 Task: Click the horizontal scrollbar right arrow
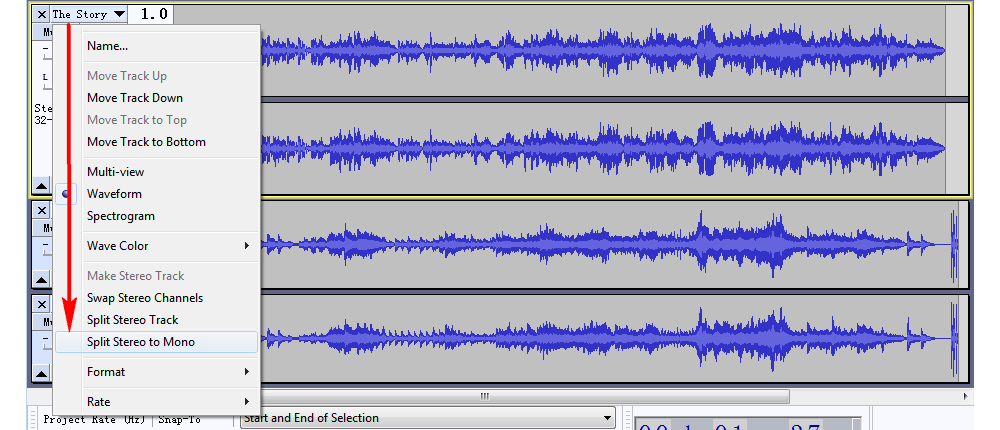(x=967, y=397)
